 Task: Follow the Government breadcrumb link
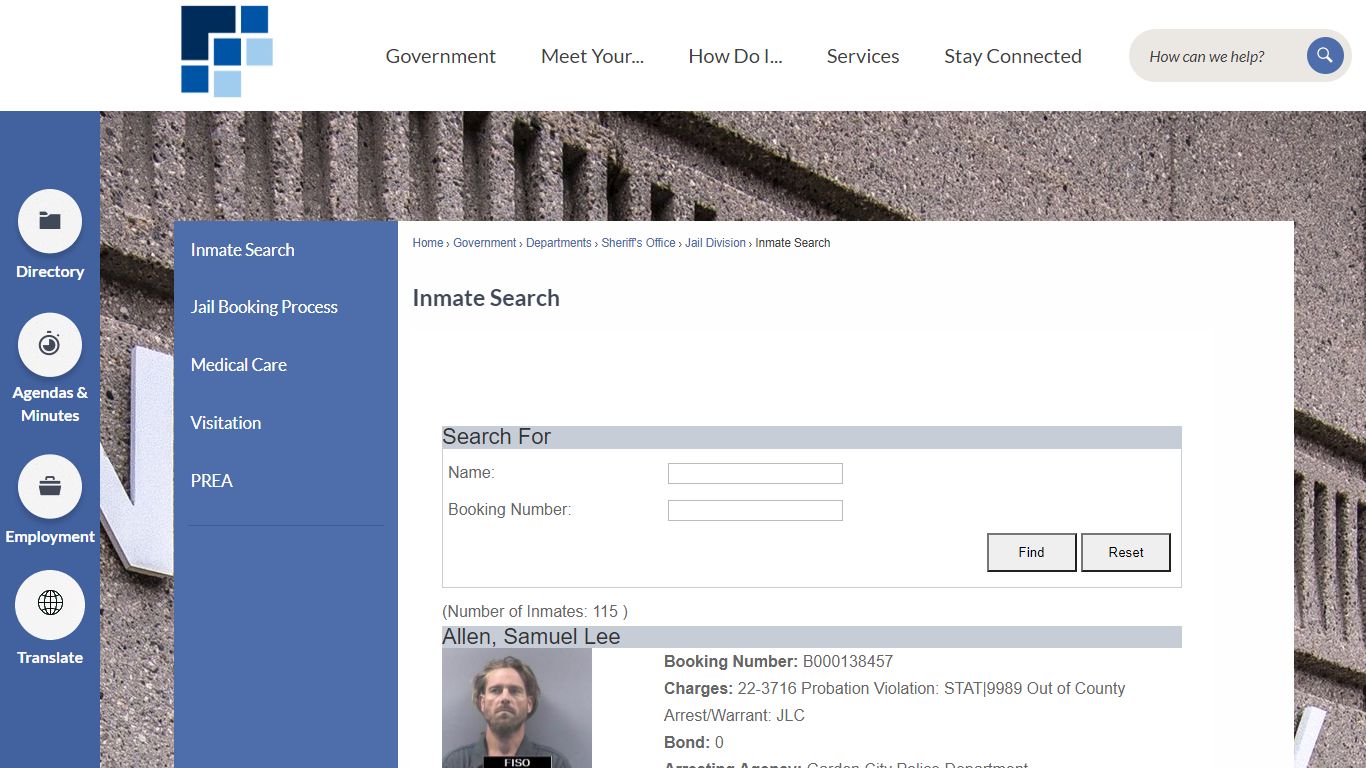coord(485,243)
